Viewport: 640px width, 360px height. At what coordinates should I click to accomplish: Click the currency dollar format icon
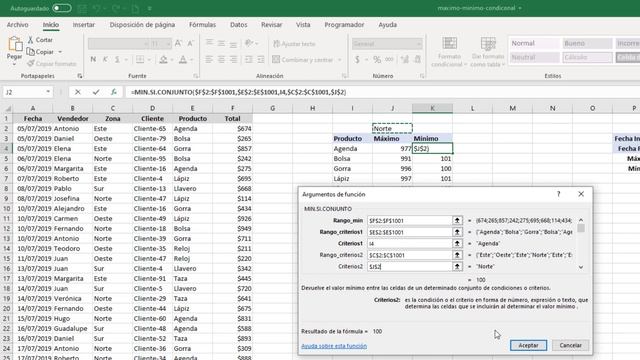pos(357,60)
